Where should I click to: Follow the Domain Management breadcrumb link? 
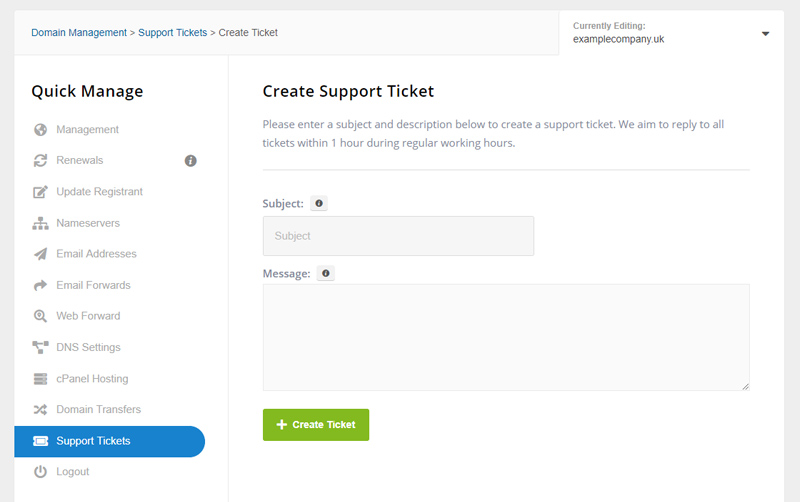(78, 33)
